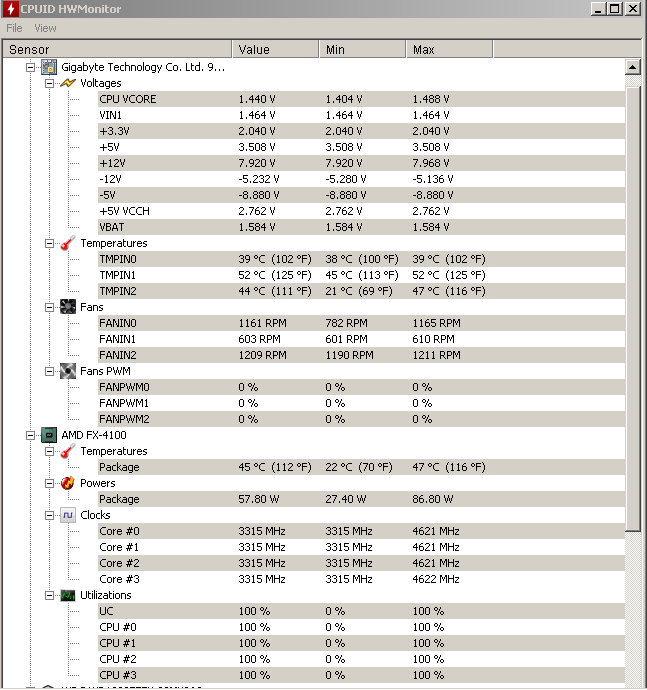Select the TMPIN2 temperature row
Screen dimensions: 647x690
tap(361, 291)
